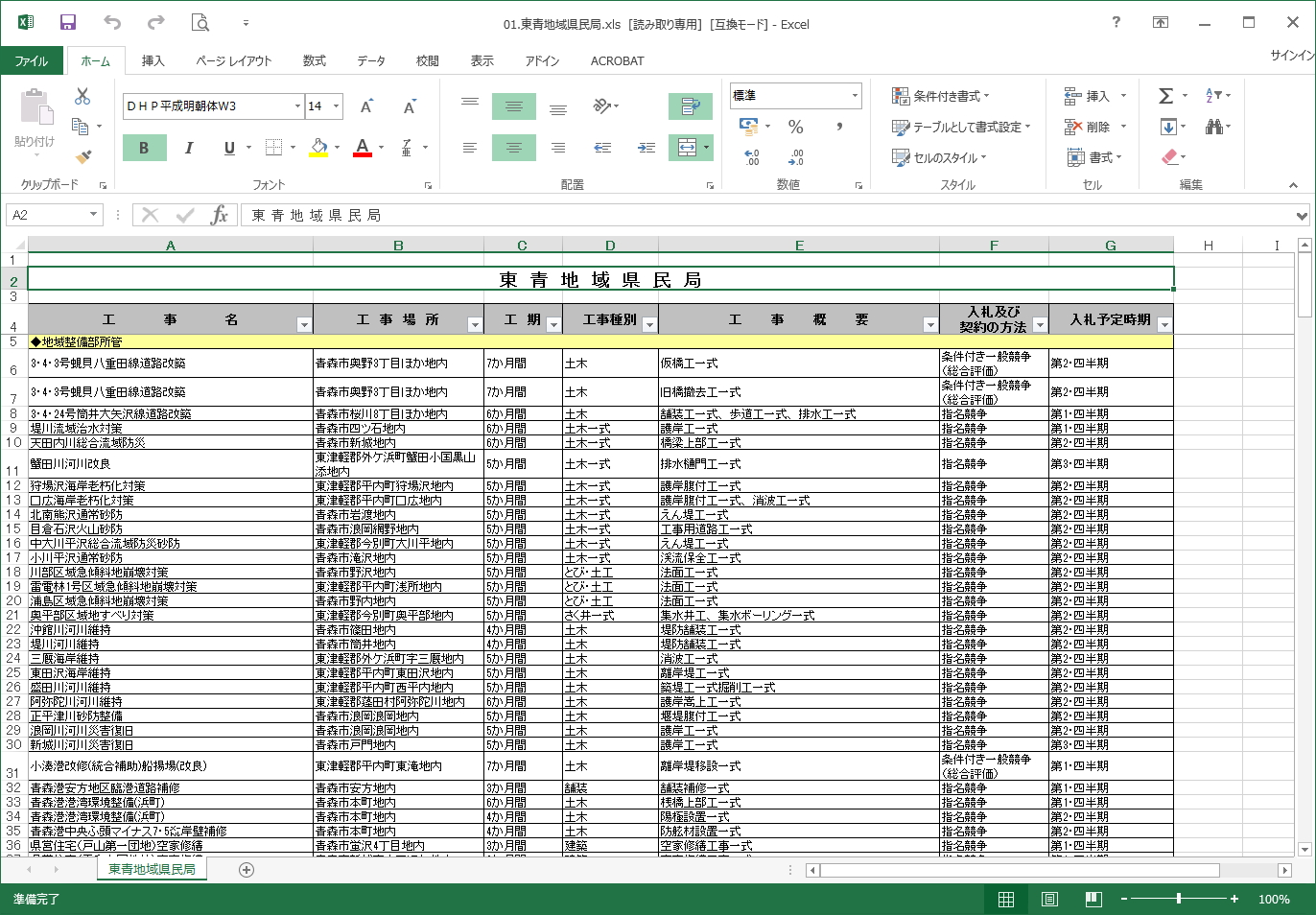Switch to Page Layout view in status bar
Image resolution: width=1316 pixels, height=915 pixels.
pyautogui.click(x=1050, y=899)
